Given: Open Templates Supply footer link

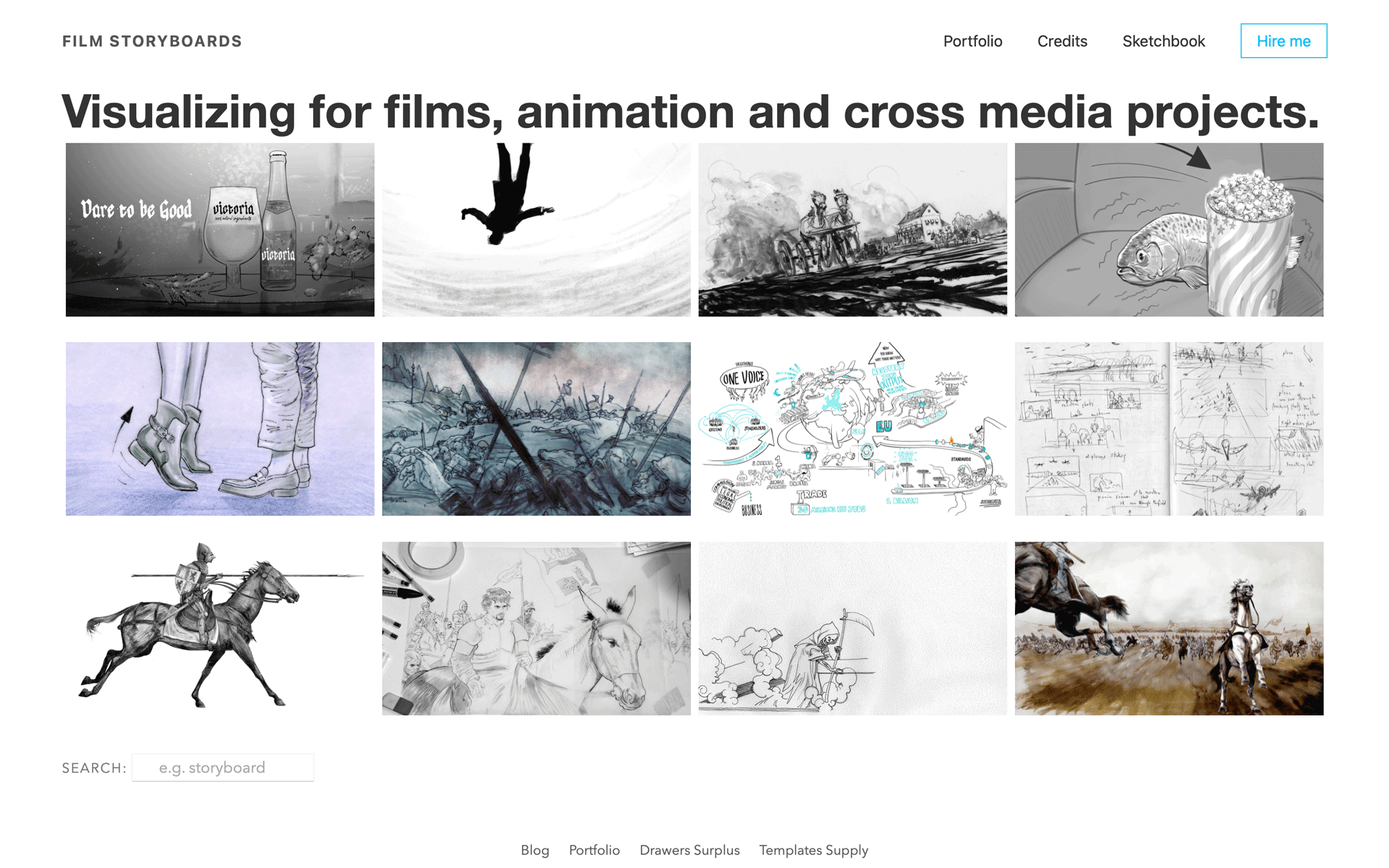Looking at the screenshot, I should 813,850.
